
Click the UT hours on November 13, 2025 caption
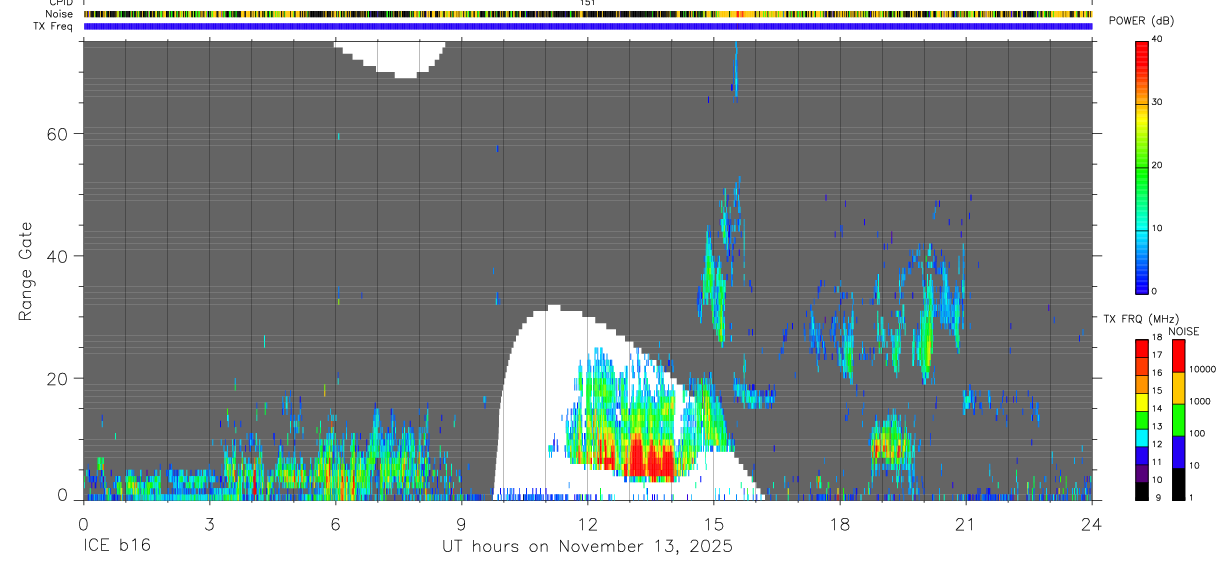[x=588, y=547]
